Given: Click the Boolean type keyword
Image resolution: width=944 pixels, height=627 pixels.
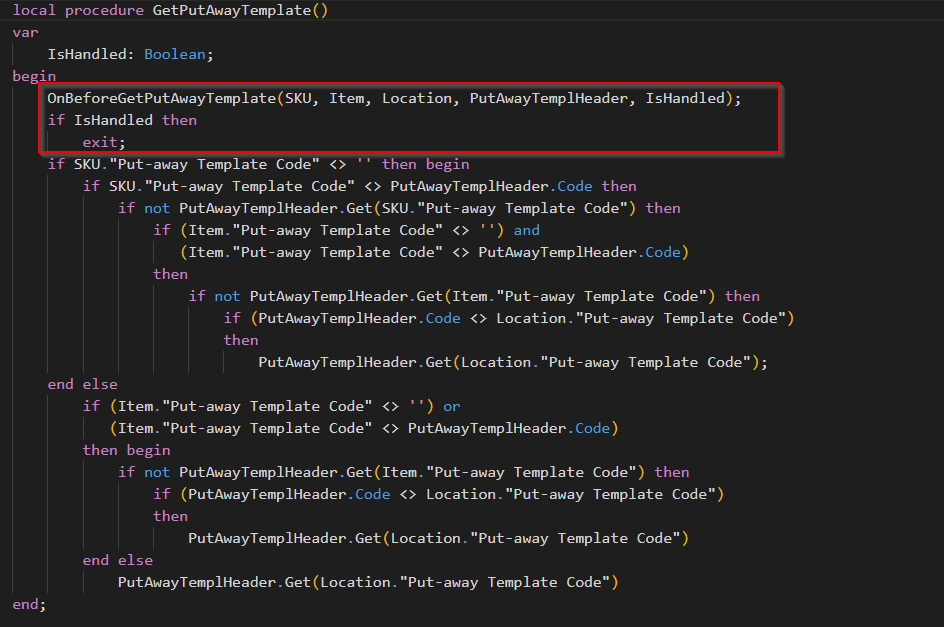Looking at the screenshot, I should pos(174,54).
